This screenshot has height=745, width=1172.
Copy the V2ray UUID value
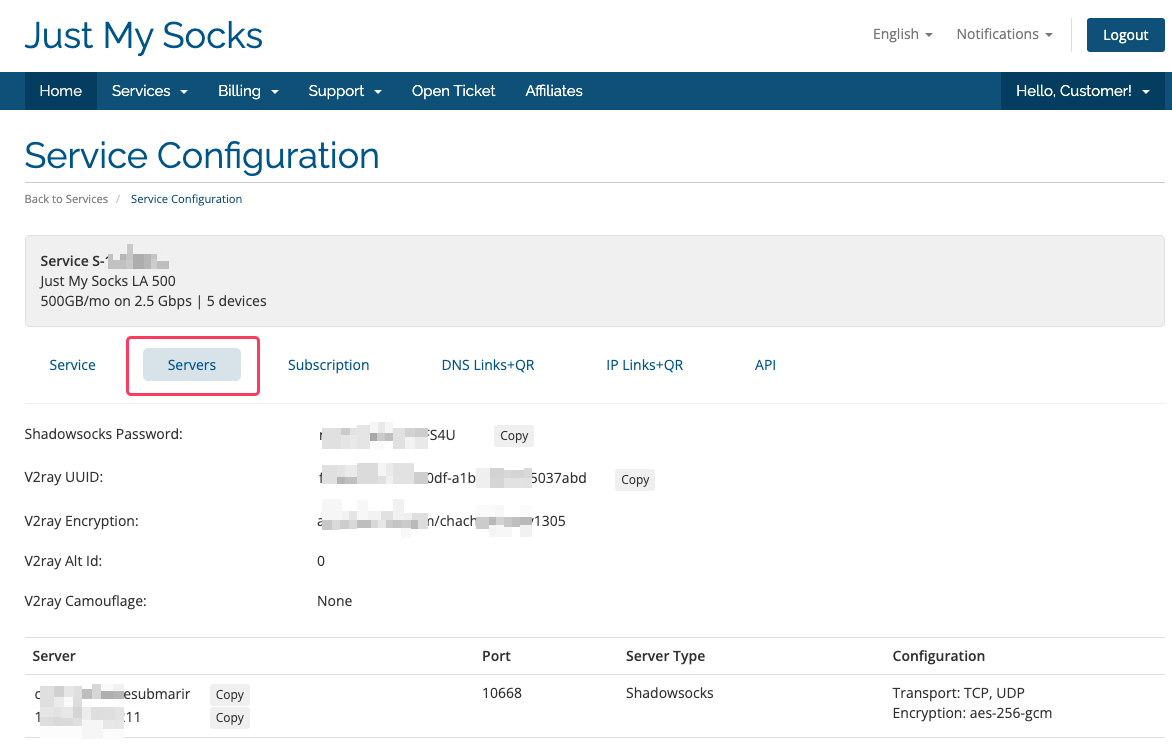(635, 480)
